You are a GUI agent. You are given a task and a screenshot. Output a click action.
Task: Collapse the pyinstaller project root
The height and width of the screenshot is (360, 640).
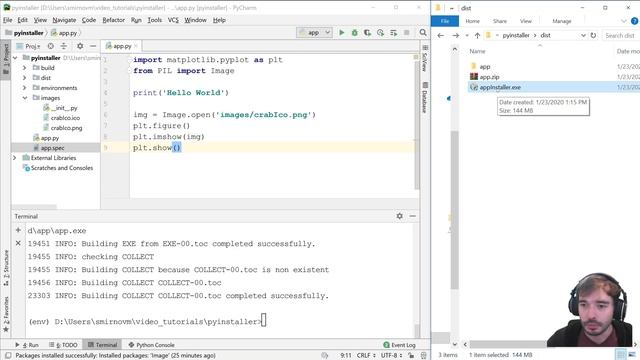point(15,58)
